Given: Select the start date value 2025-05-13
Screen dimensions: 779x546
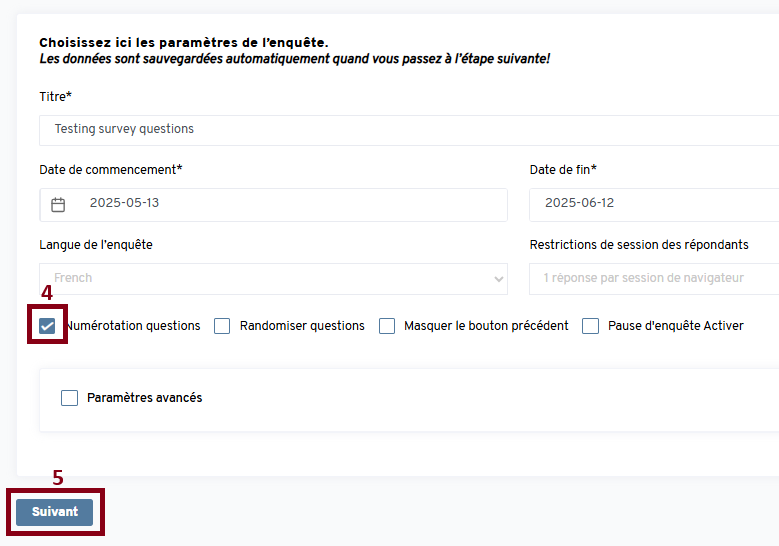Looking at the screenshot, I should tap(125, 204).
